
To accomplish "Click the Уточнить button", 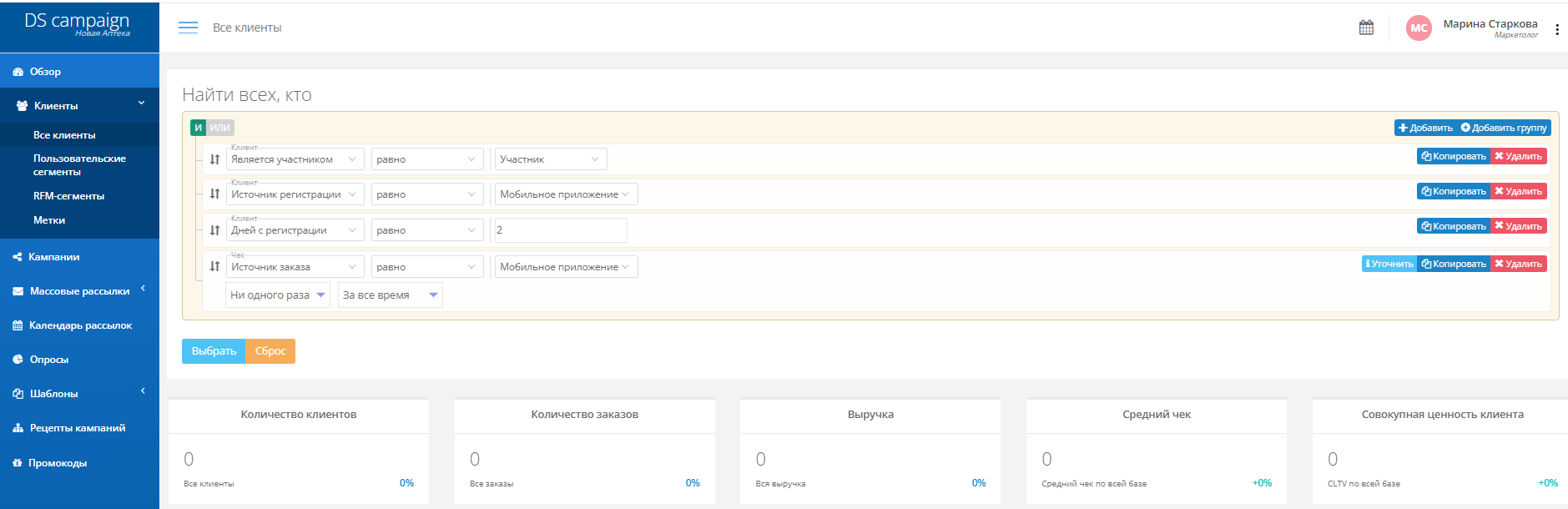I will coord(1389,264).
